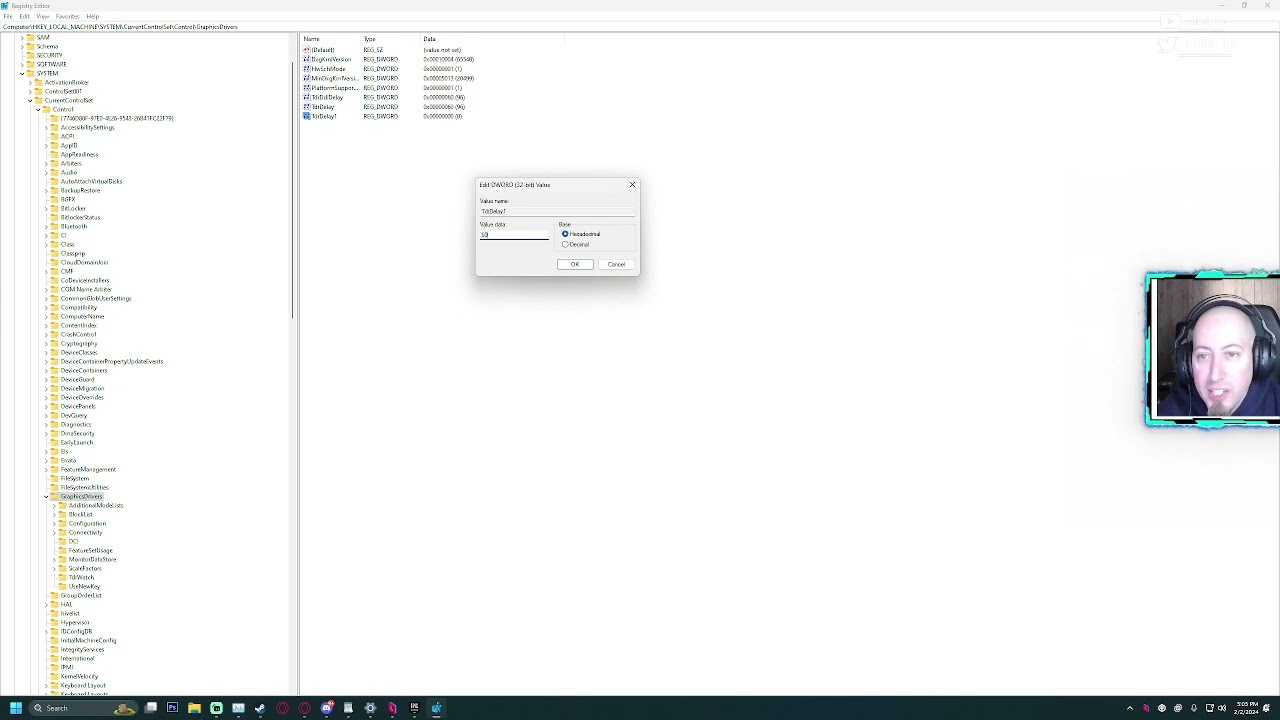Select the (Default) value icon

[307, 50]
